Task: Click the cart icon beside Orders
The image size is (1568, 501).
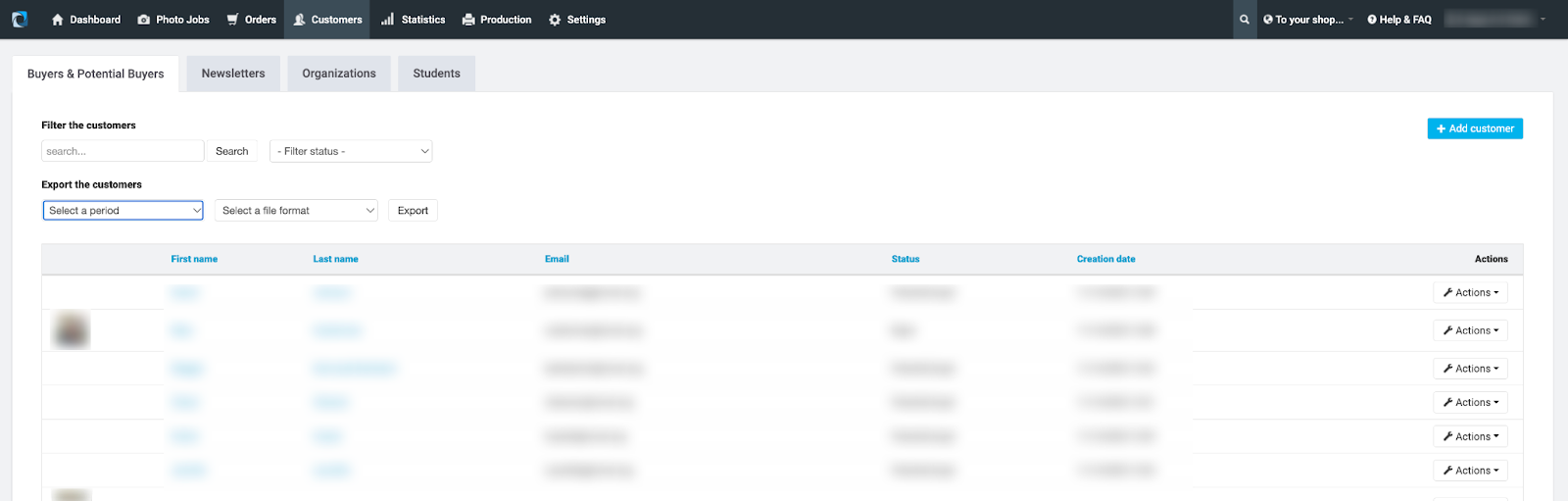Action: [232, 20]
